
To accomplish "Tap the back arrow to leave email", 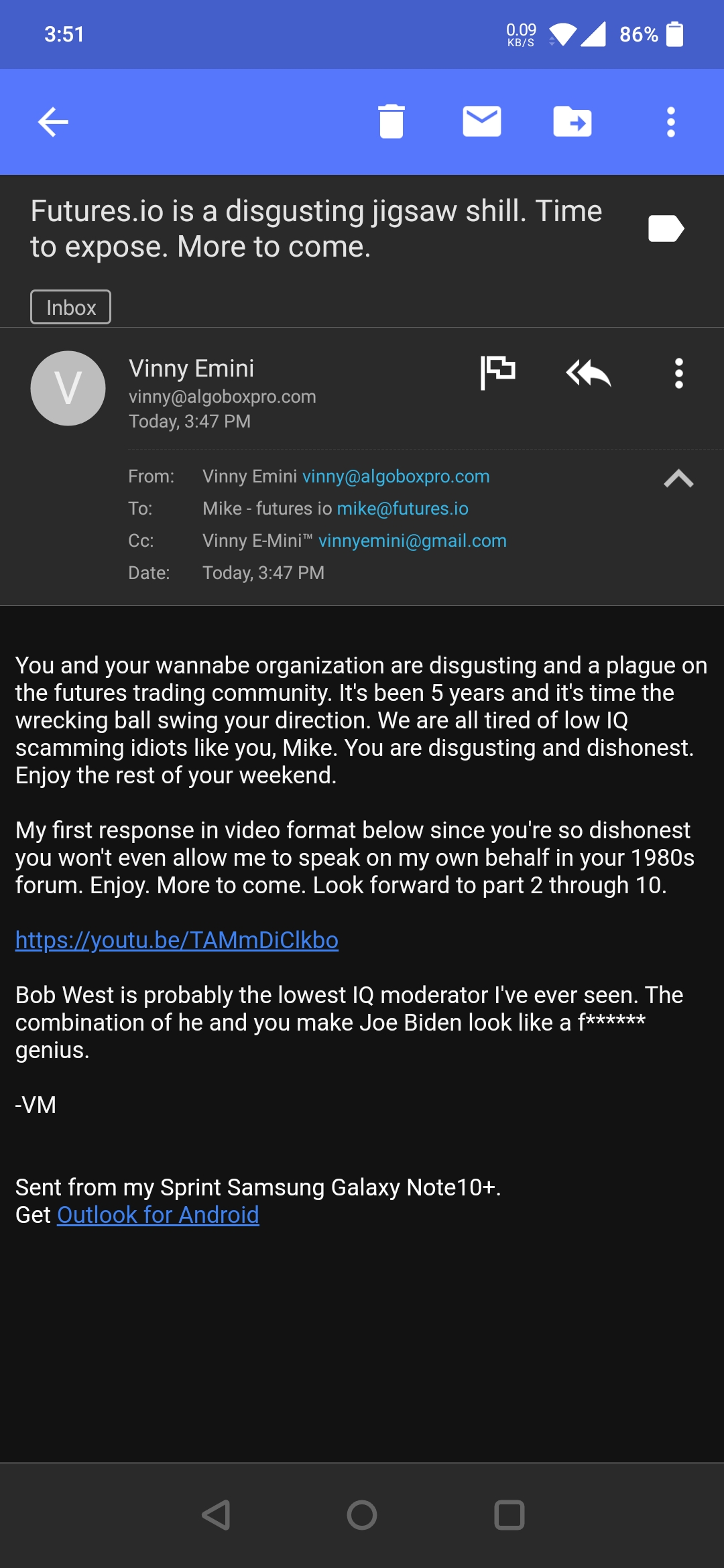I will point(53,122).
